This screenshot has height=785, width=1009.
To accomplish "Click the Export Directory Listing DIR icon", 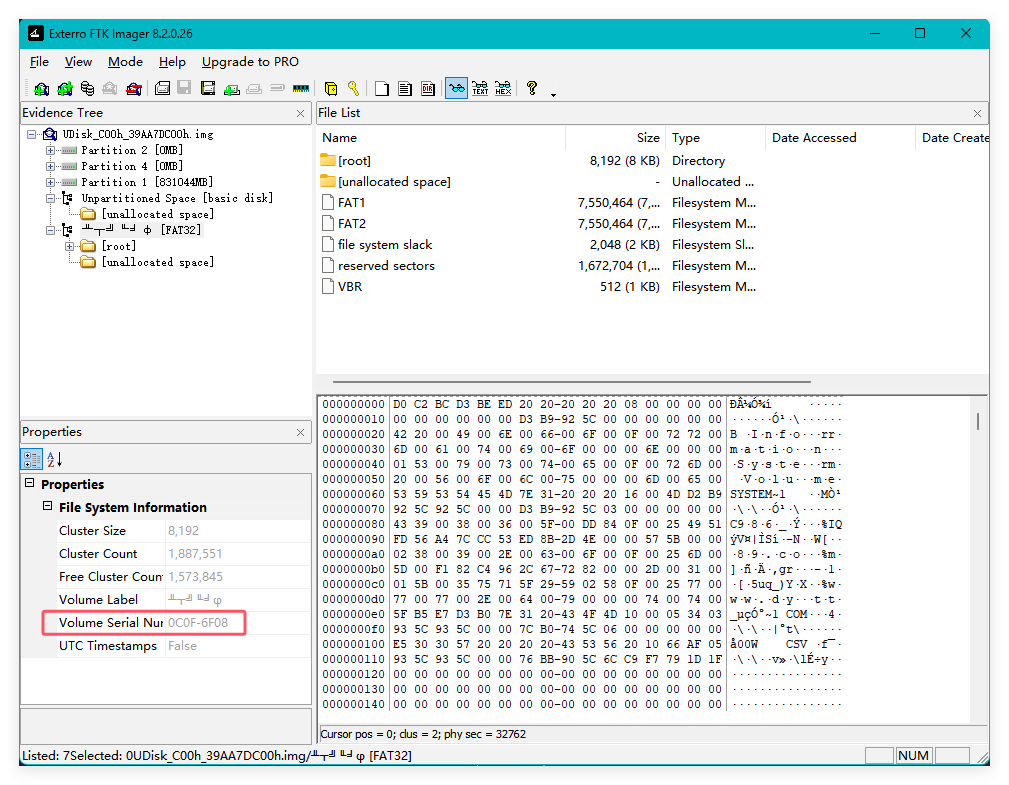I will coord(428,89).
